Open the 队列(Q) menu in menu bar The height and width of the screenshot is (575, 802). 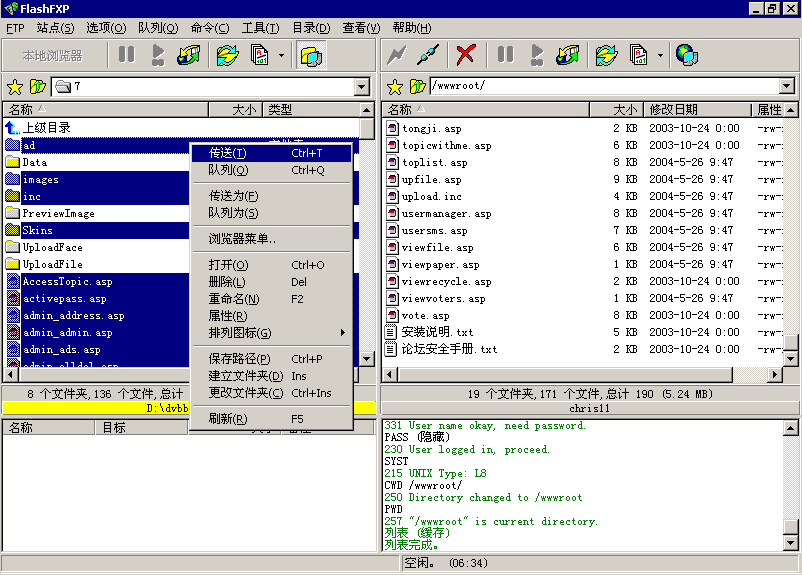click(158, 28)
